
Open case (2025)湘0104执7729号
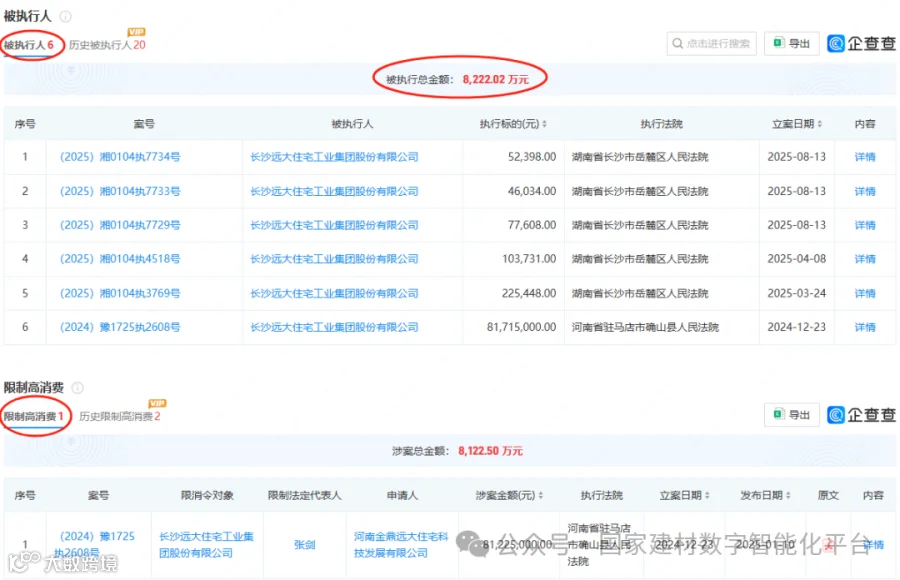(x=120, y=225)
